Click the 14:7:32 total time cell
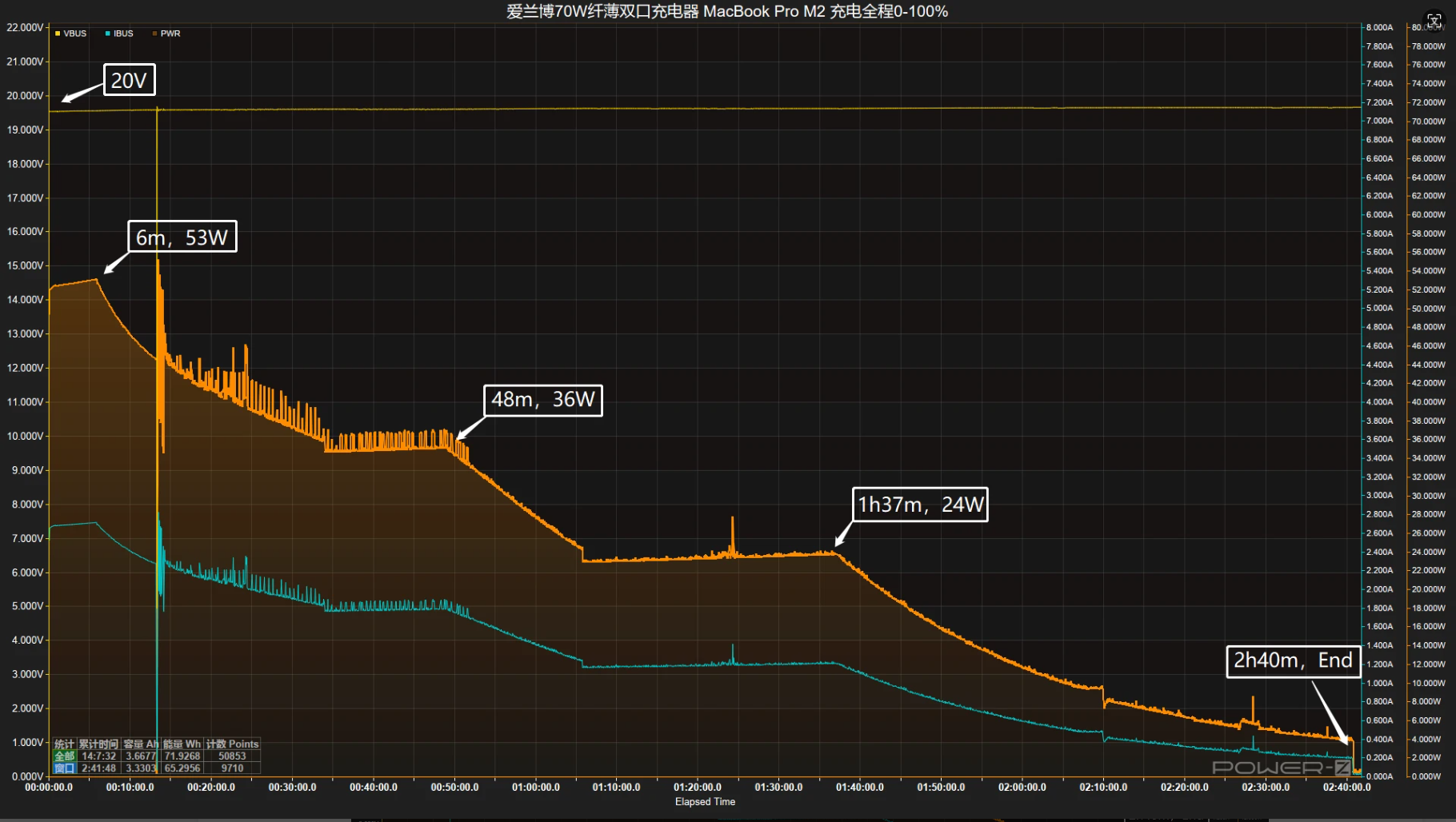Viewport: 1456px width, 822px height. [x=98, y=756]
